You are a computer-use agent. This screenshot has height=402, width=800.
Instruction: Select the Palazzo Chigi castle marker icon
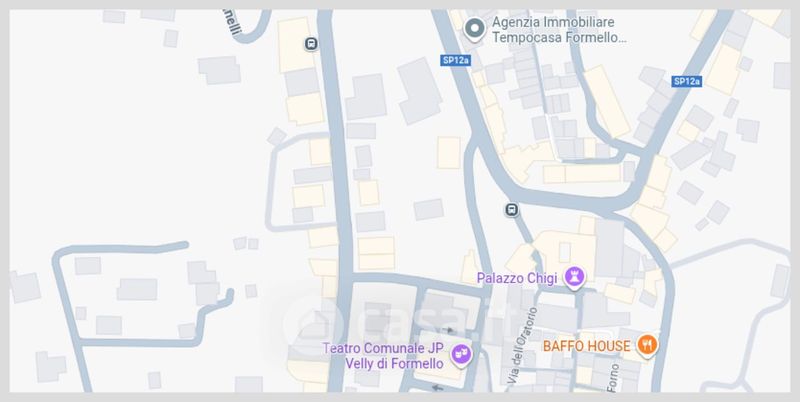pyautogui.click(x=574, y=278)
